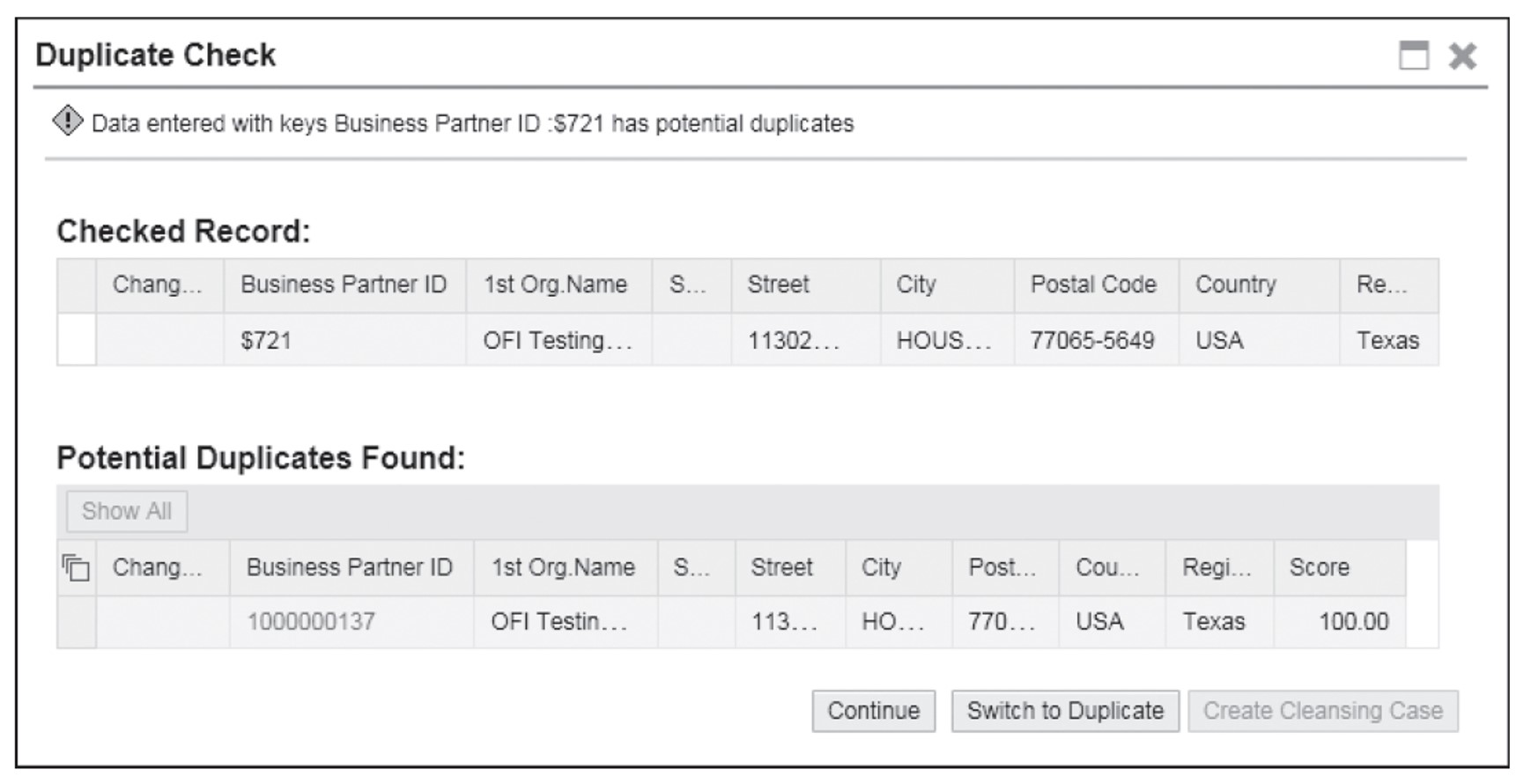Click the Postal Code column header
The width and height of the screenshot is (1524, 784).
[1094, 285]
